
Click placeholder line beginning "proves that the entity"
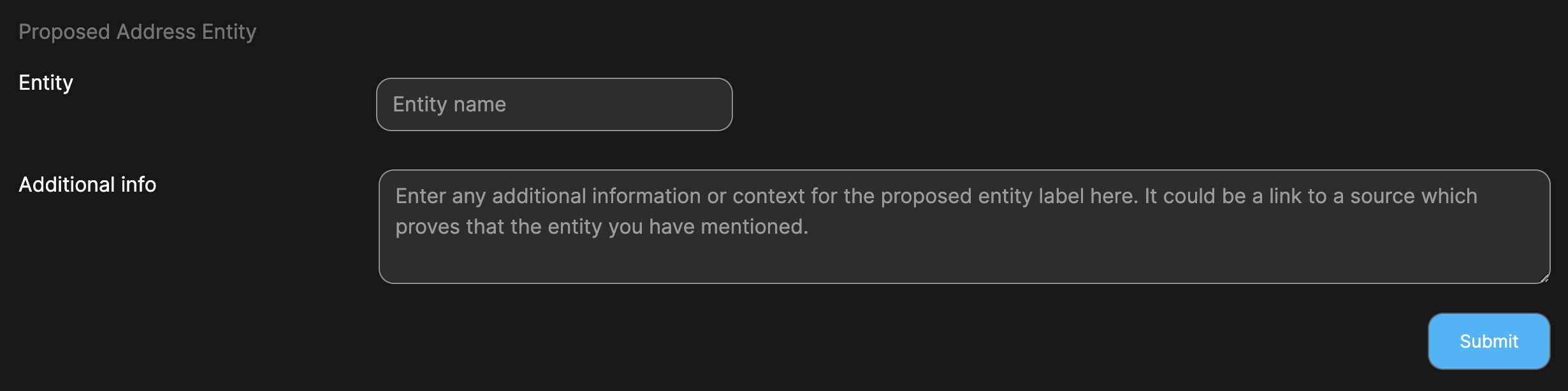click(x=602, y=227)
